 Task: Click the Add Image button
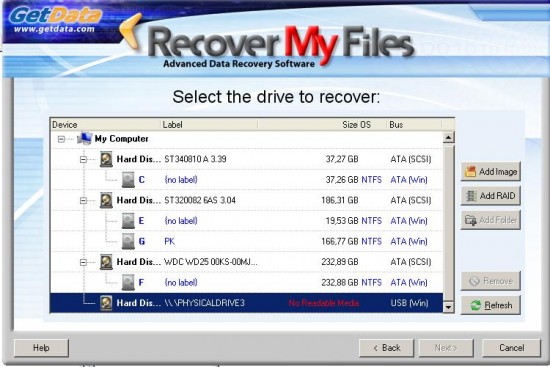(490, 172)
